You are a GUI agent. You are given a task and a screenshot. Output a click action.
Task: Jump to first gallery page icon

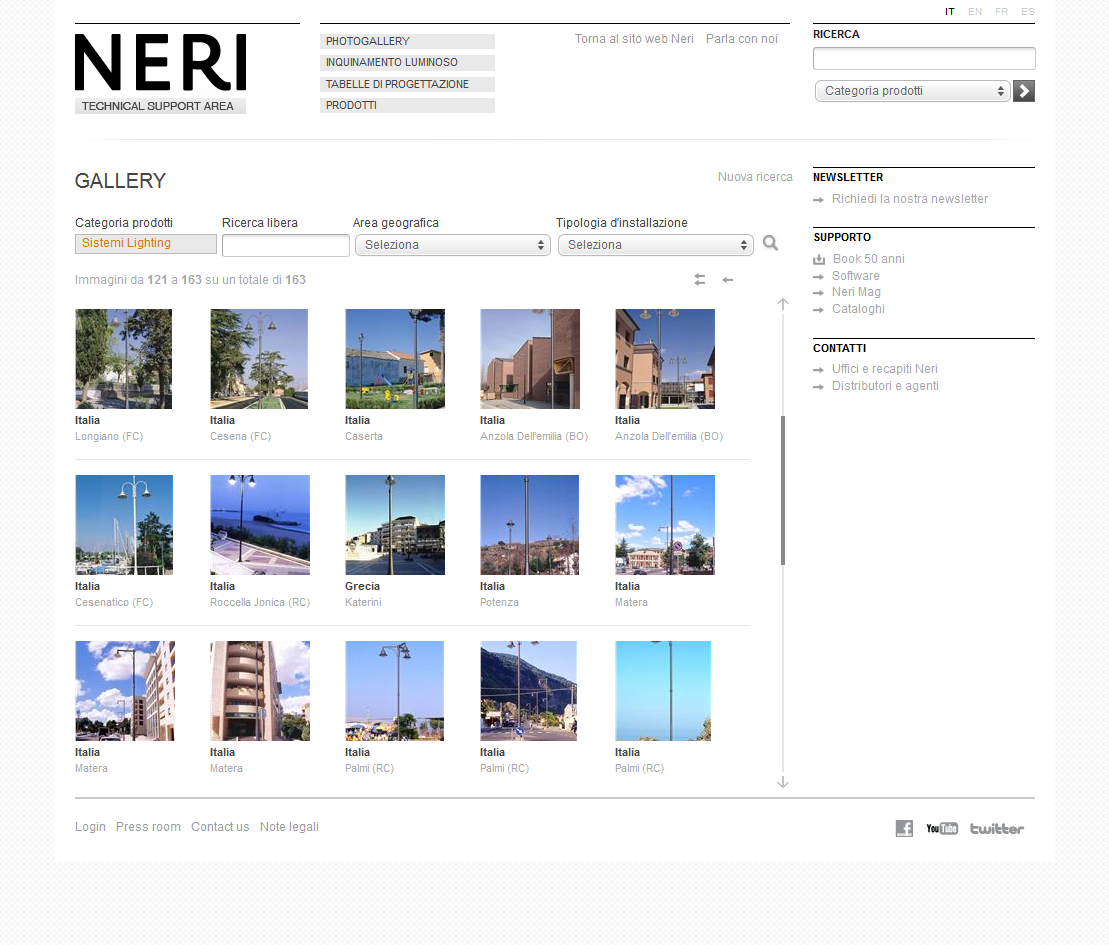coord(699,280)
